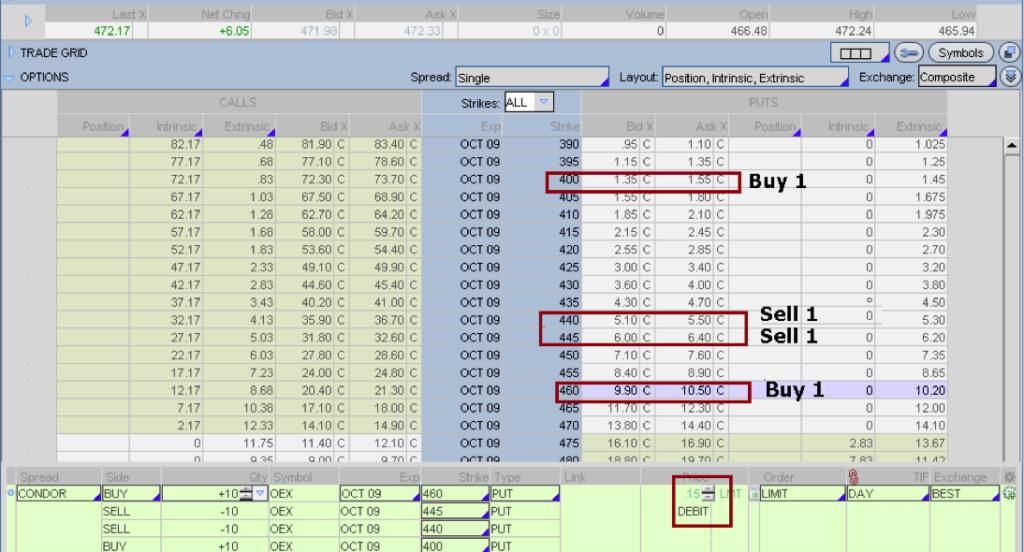Open the order Strike 460 dropdown
The image size is (1024, 552).
click(x=455, y=494)
